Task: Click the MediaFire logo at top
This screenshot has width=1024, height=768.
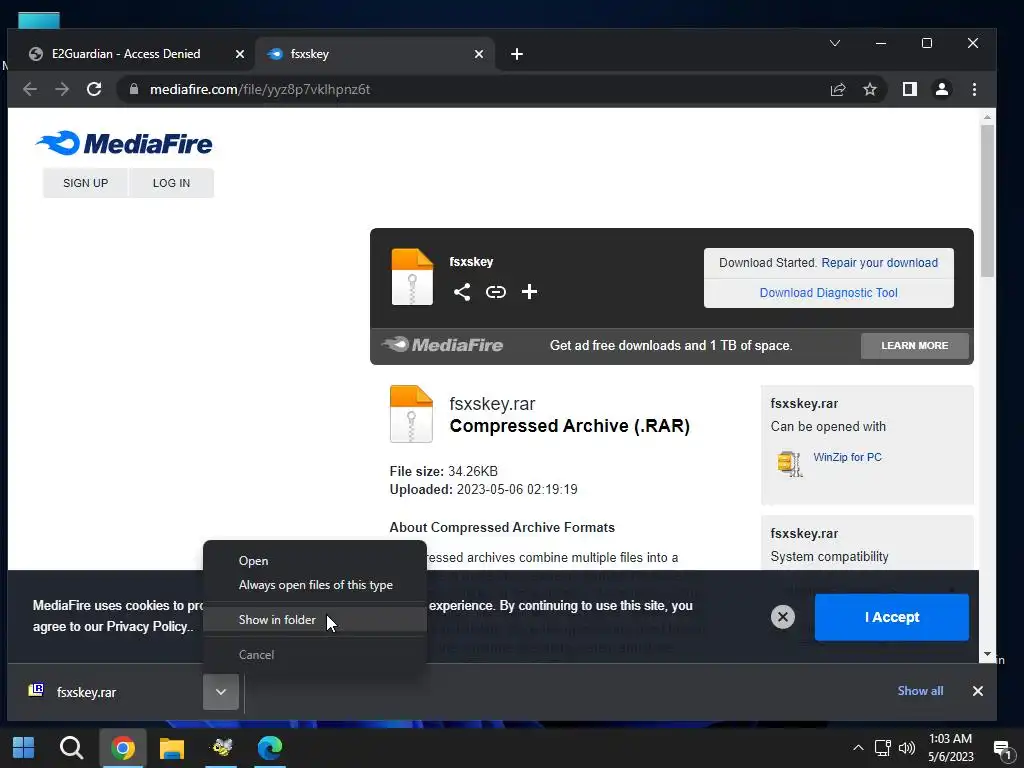Action: coord(124,144)
